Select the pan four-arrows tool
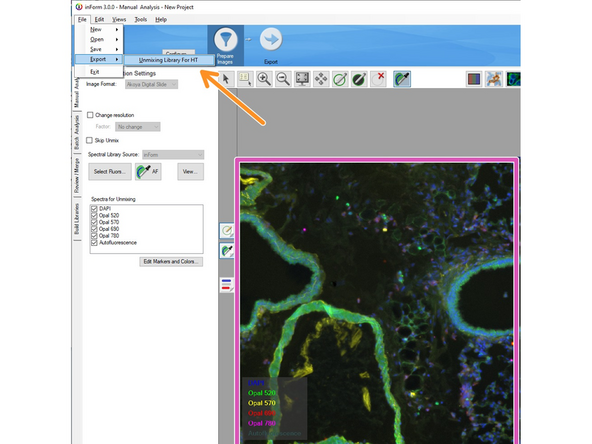Screen dimensions: 592x444 321,79
